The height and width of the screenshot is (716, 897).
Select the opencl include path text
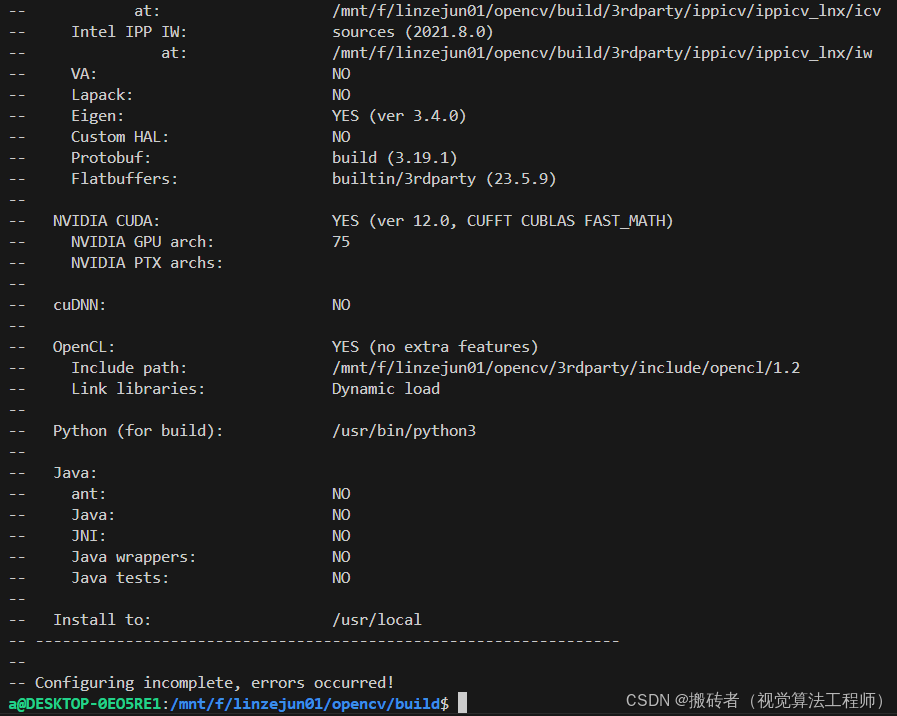566,367
